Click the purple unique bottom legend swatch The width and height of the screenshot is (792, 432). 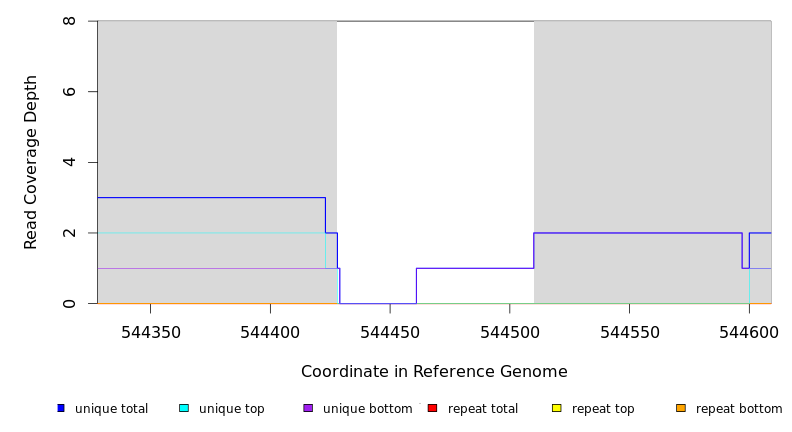(x=308, y=408)
